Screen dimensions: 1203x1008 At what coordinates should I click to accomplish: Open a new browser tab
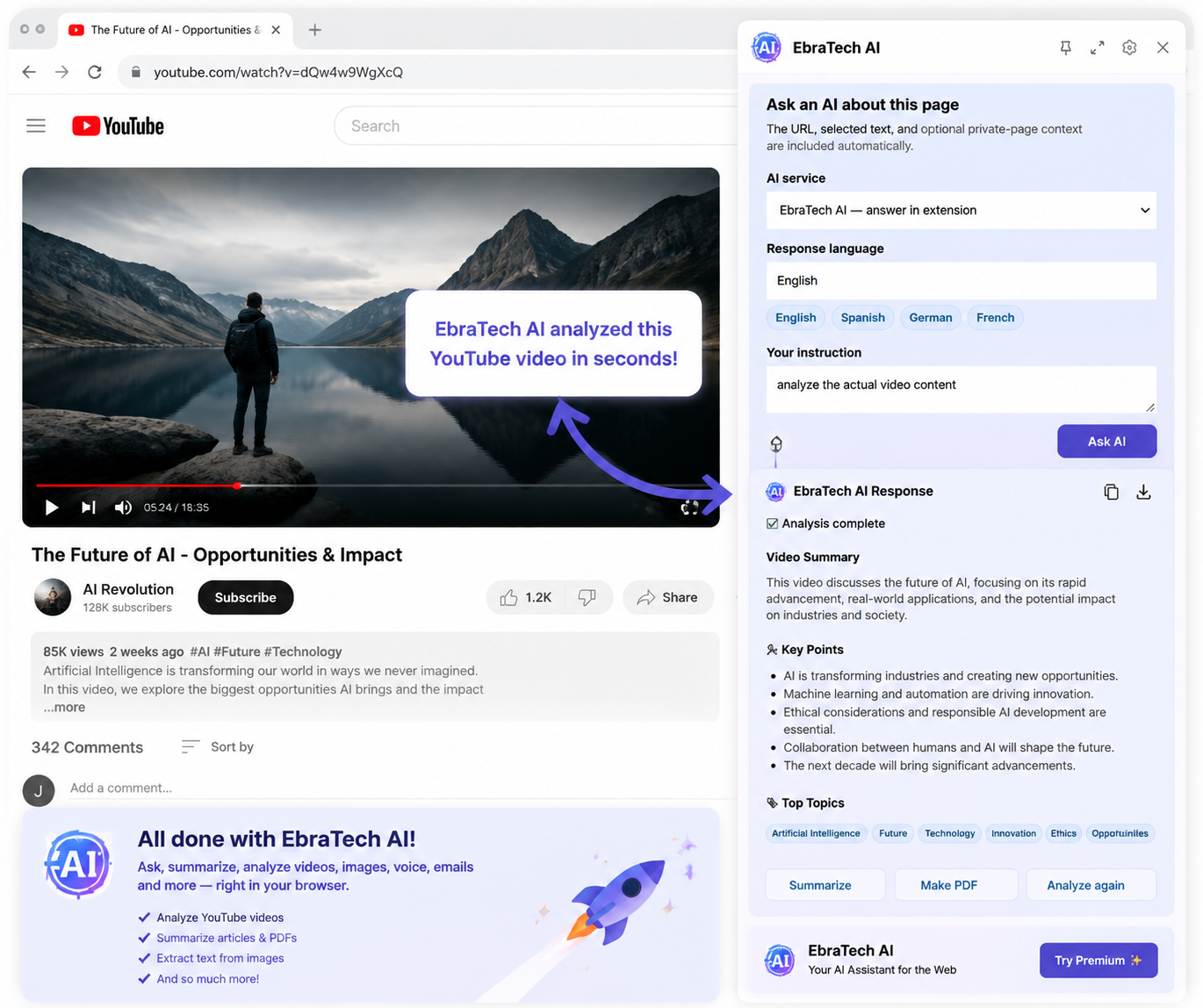point(314,30)
